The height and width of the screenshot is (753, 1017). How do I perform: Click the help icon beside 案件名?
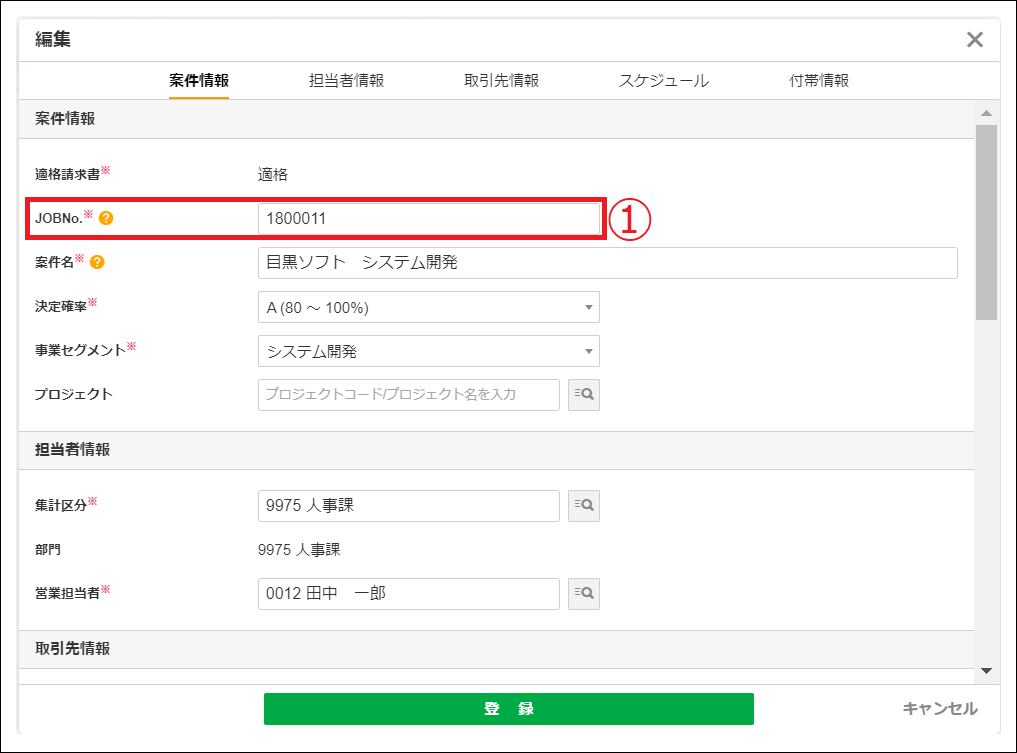(x=97, y=263)
